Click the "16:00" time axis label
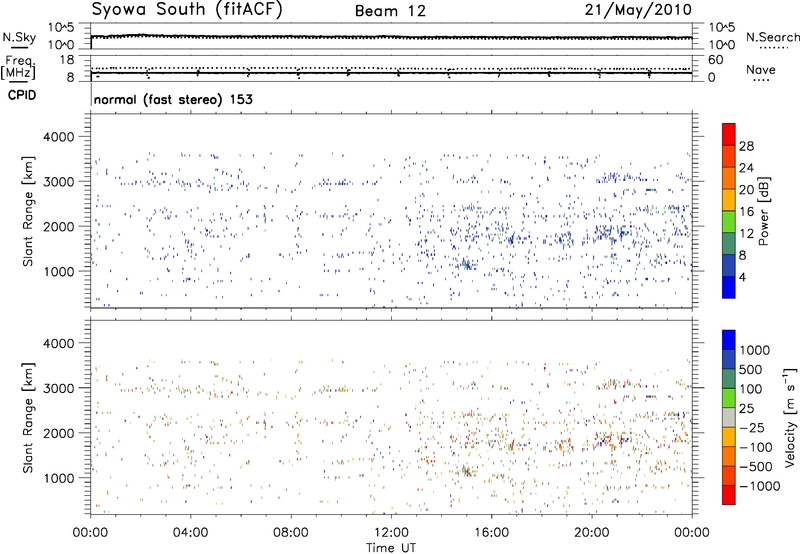Image resolution: width=800 pixels, height=554 pixels. click(491, 533)
